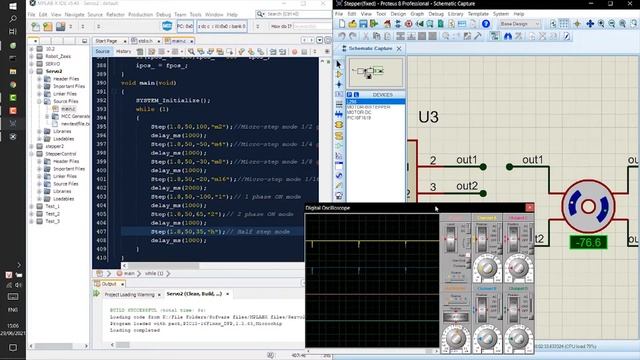This screenshot has height=360, width=640.
Task: Click the P pick-devices button
Action: click(349, 95)
